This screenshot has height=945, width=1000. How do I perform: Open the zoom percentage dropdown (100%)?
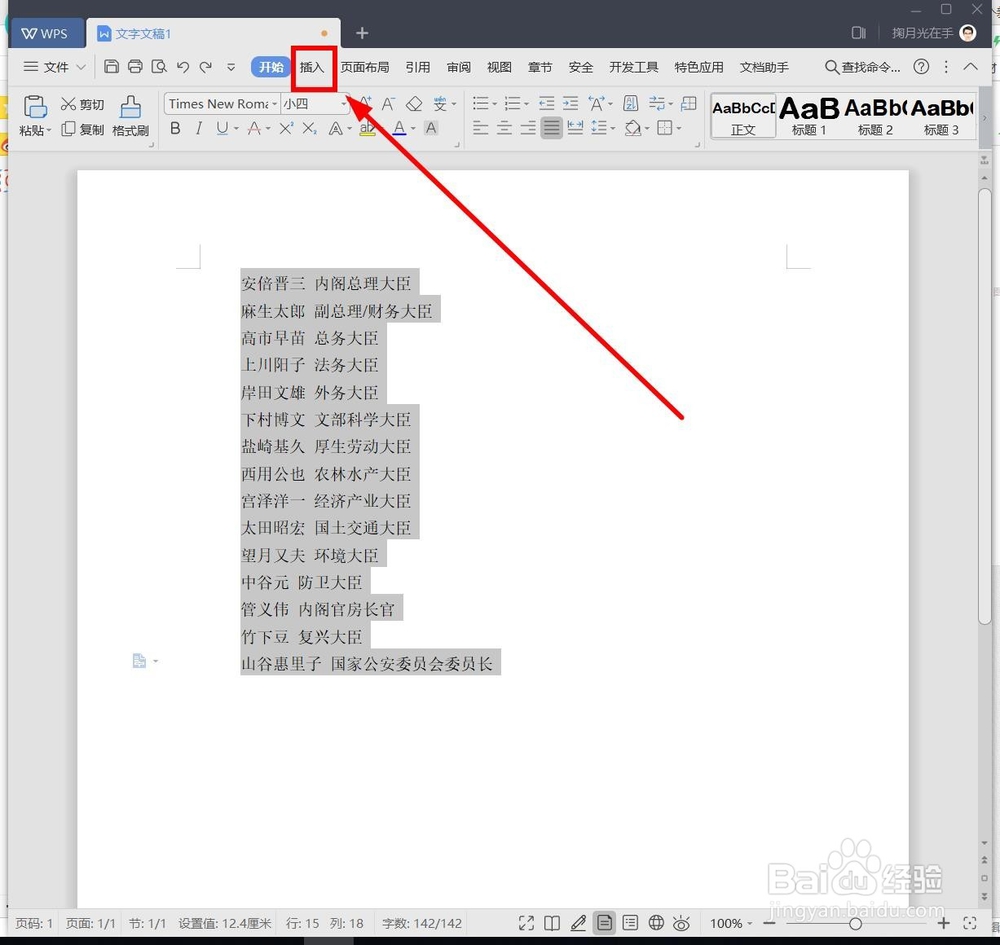pyautogui.click(x=732, y=923)
